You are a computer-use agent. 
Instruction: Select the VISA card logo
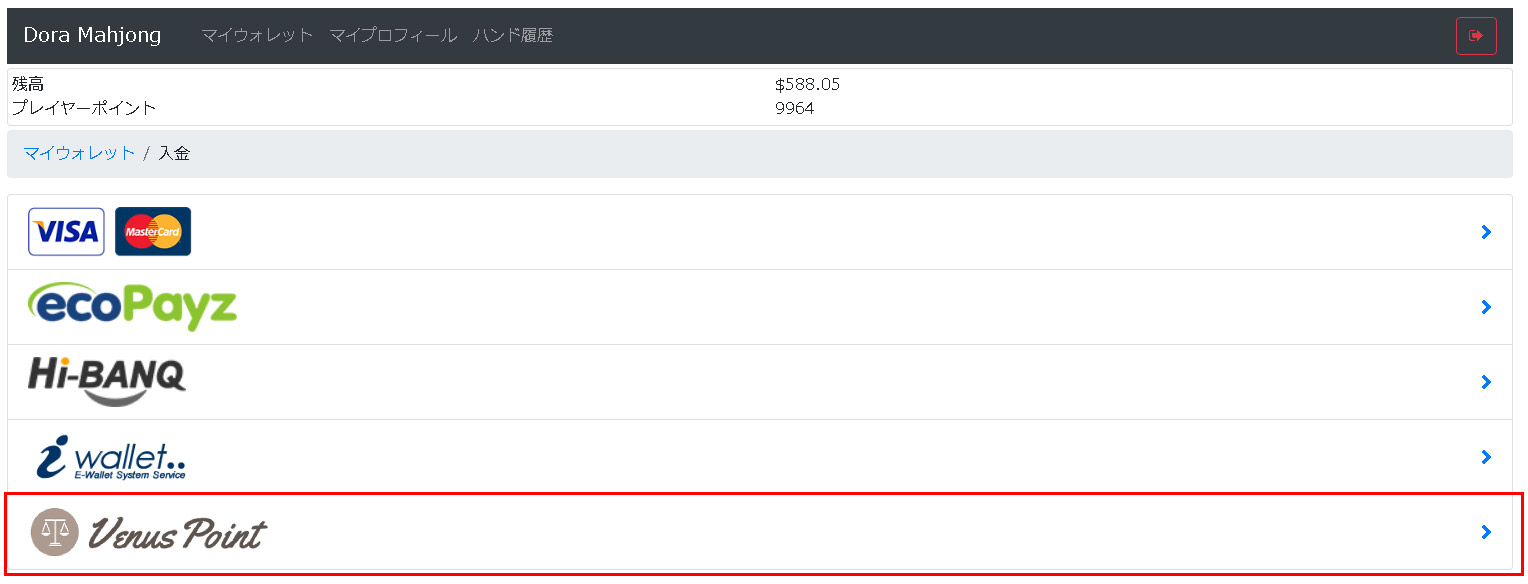[x=66, y=232]
